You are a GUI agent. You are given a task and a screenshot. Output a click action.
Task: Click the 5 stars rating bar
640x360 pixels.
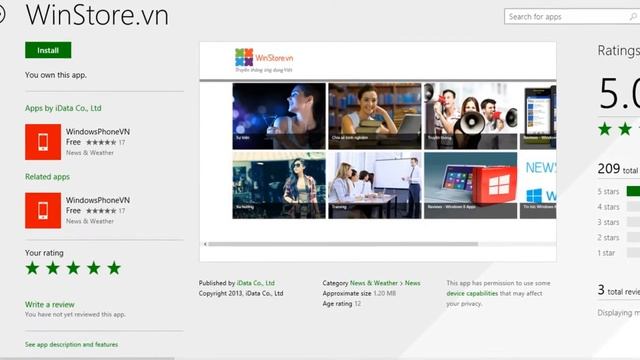pos(633,191)
